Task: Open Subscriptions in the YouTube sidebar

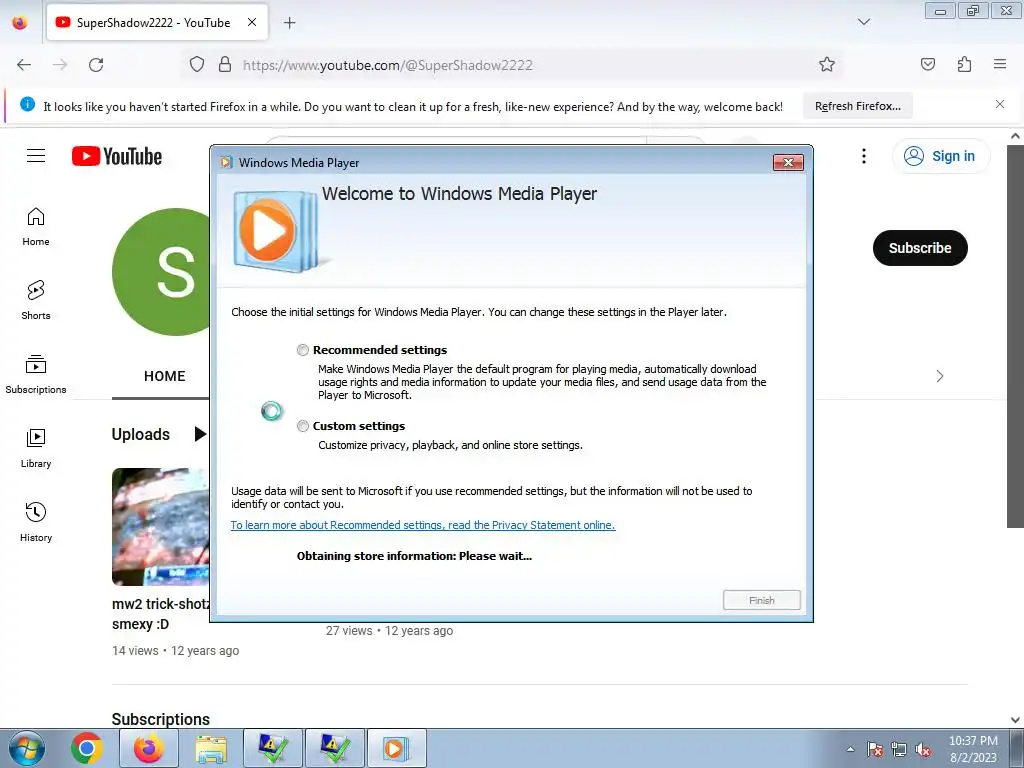Action: click(x=36, y=375)
